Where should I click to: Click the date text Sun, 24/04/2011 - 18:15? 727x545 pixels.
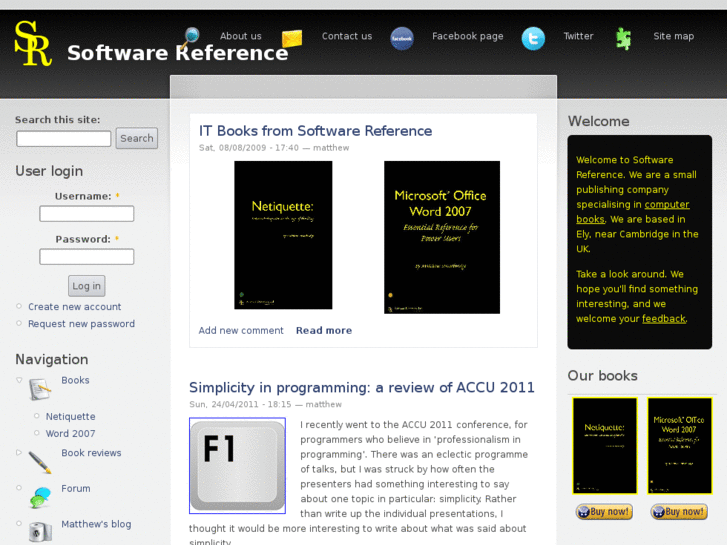coord(240,404)
